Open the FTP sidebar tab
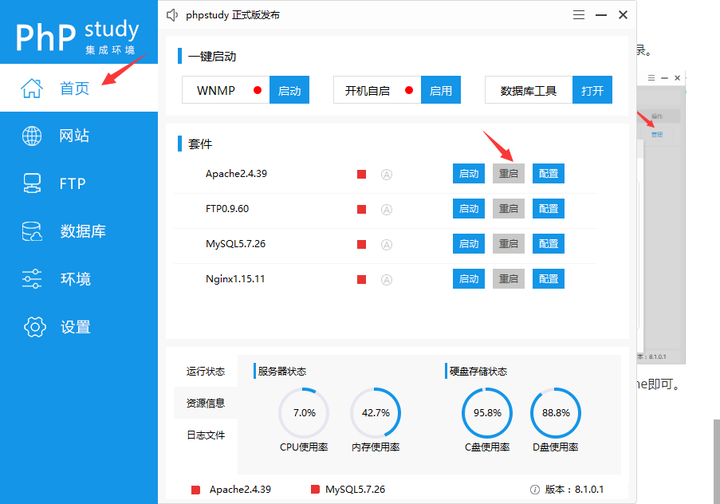This screenshot has height=504, width=720. 79,184
